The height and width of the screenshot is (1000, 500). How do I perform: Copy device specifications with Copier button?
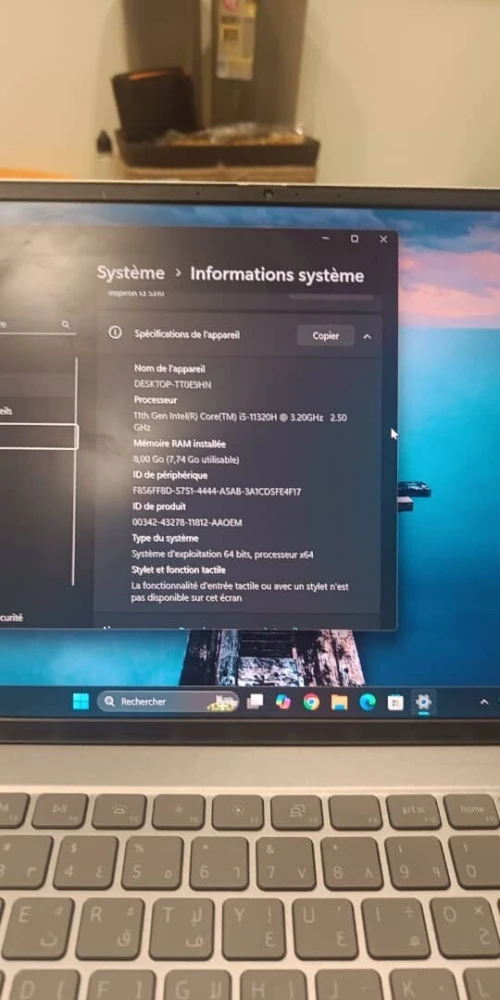pyautogui.click(x=326, y=336)
